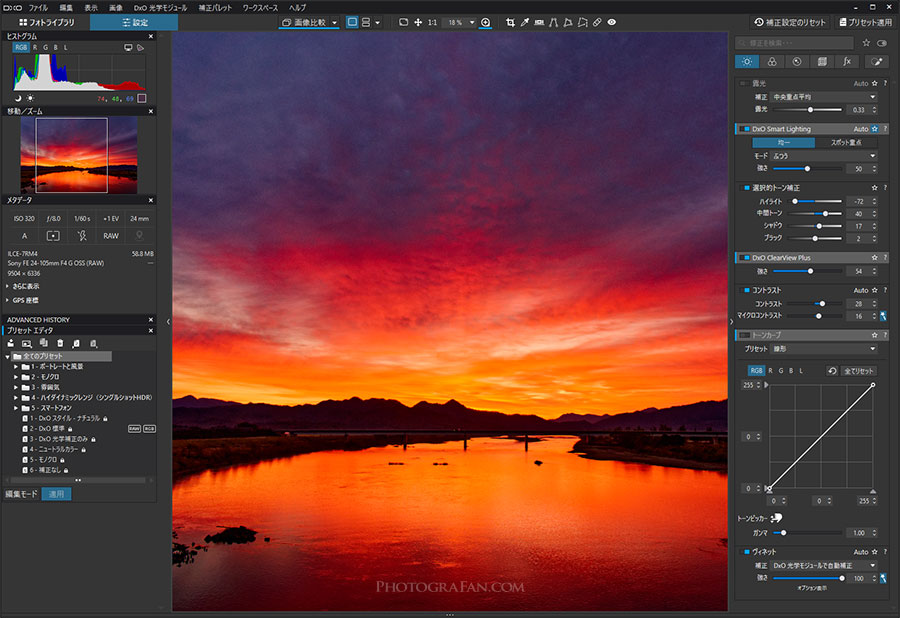Click the Tone Picker hand icon
Image resolution: width=900 pixels, height=618 pixels.
coord(777,518)
